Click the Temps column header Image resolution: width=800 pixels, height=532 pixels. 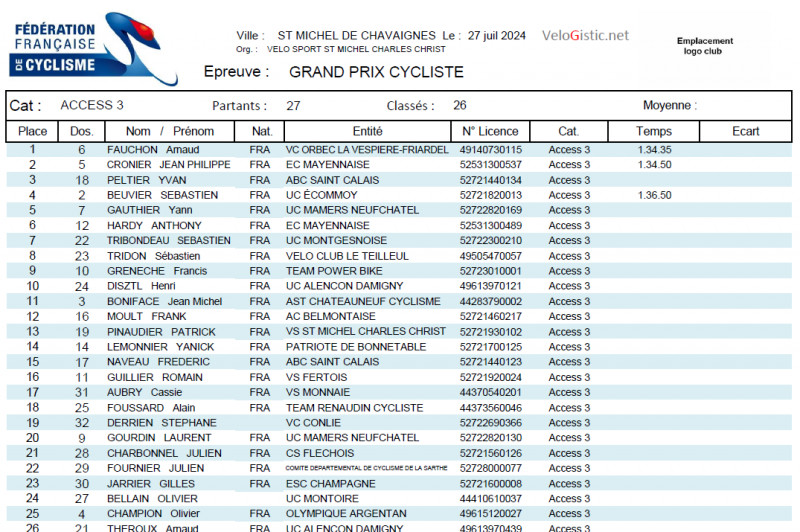(654, 131)
